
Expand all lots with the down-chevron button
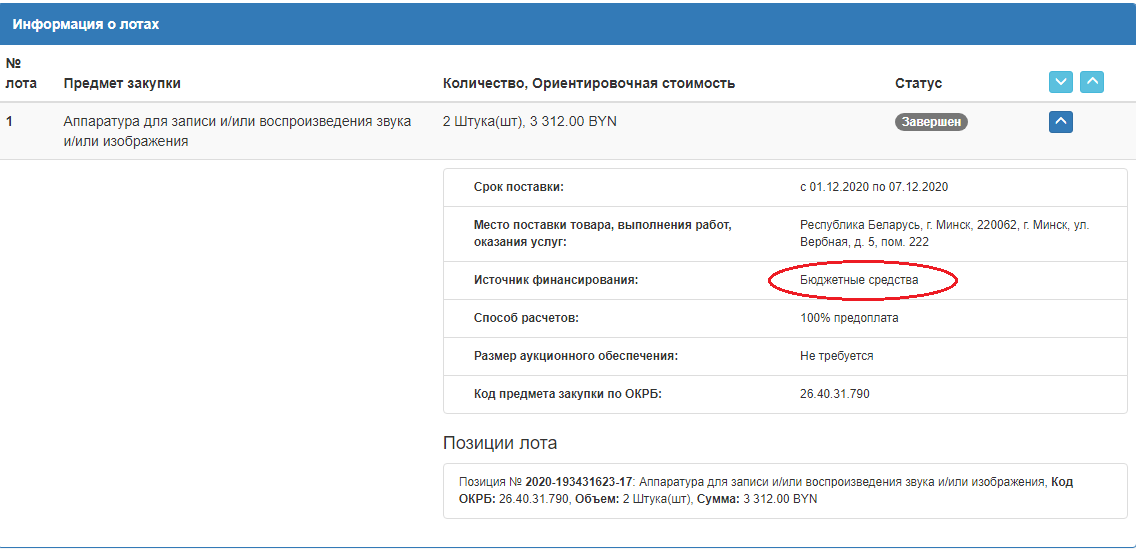click(x=1061, y=83)
